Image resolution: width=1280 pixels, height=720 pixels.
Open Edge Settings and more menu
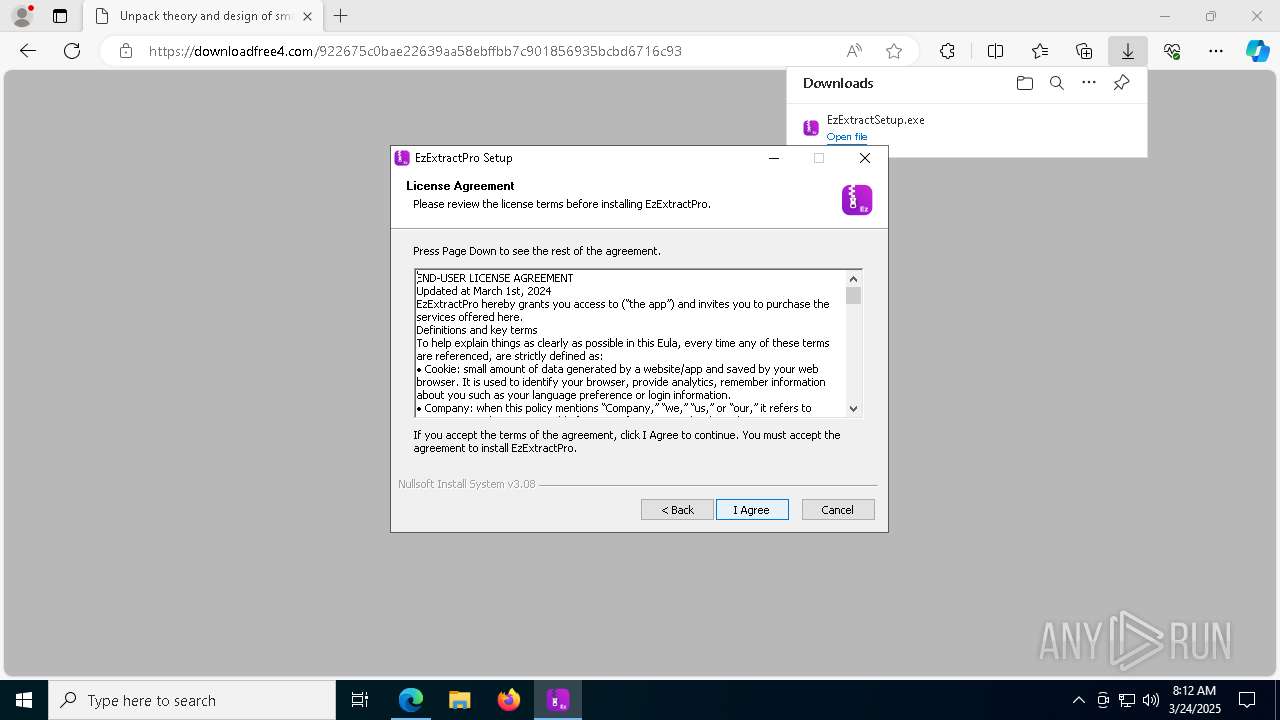(1216, 51)
